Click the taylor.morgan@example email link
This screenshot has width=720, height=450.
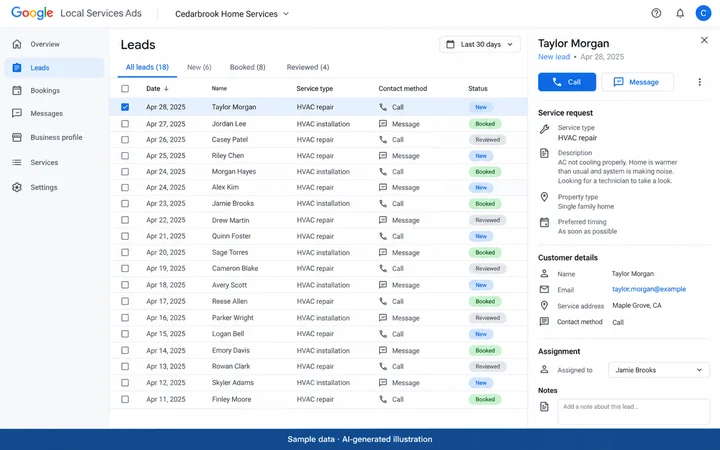649,289
